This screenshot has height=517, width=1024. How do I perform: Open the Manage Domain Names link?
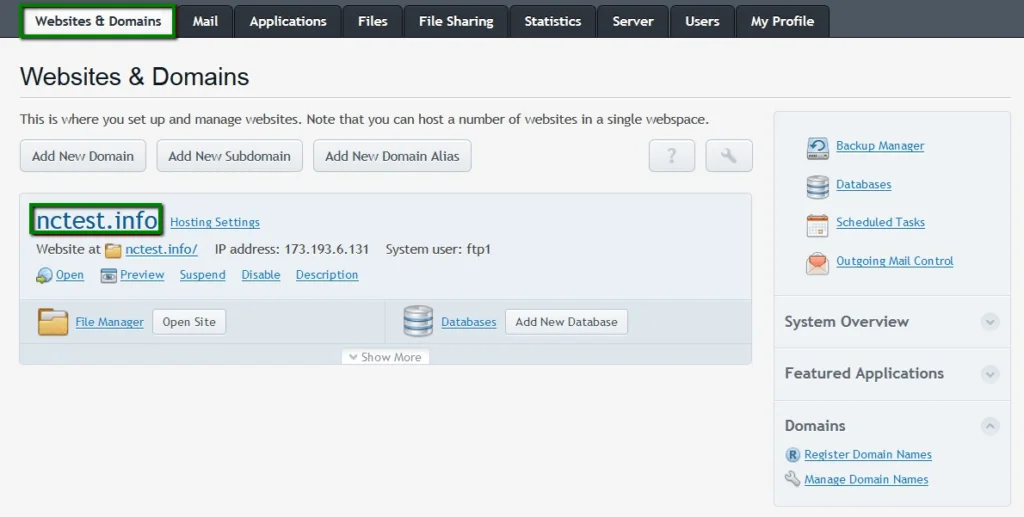866,480
